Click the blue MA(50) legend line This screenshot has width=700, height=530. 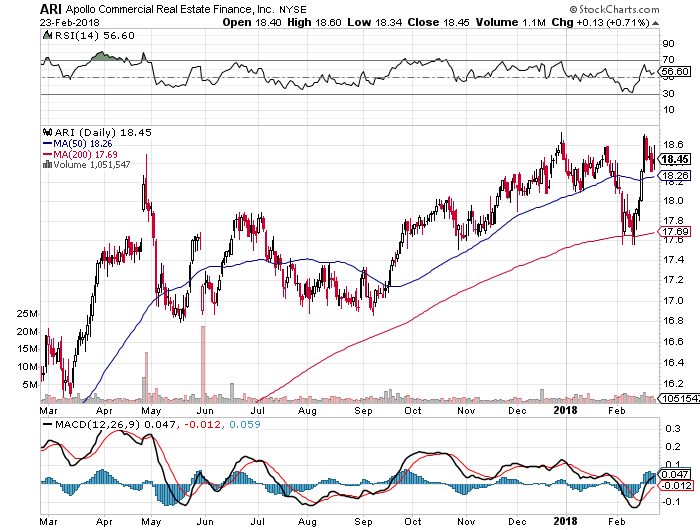click(47, 144)
